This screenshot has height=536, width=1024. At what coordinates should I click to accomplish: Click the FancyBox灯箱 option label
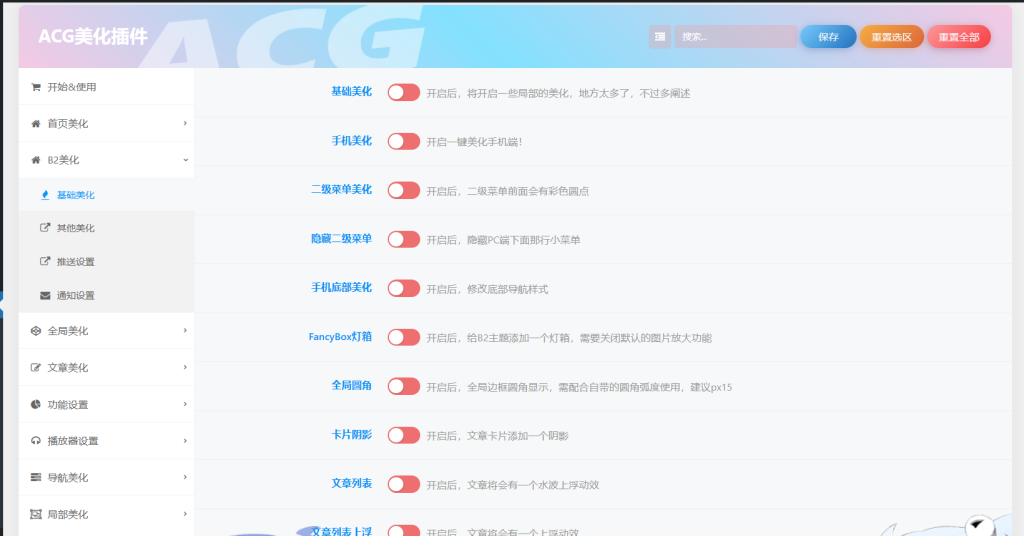point(340,336)
